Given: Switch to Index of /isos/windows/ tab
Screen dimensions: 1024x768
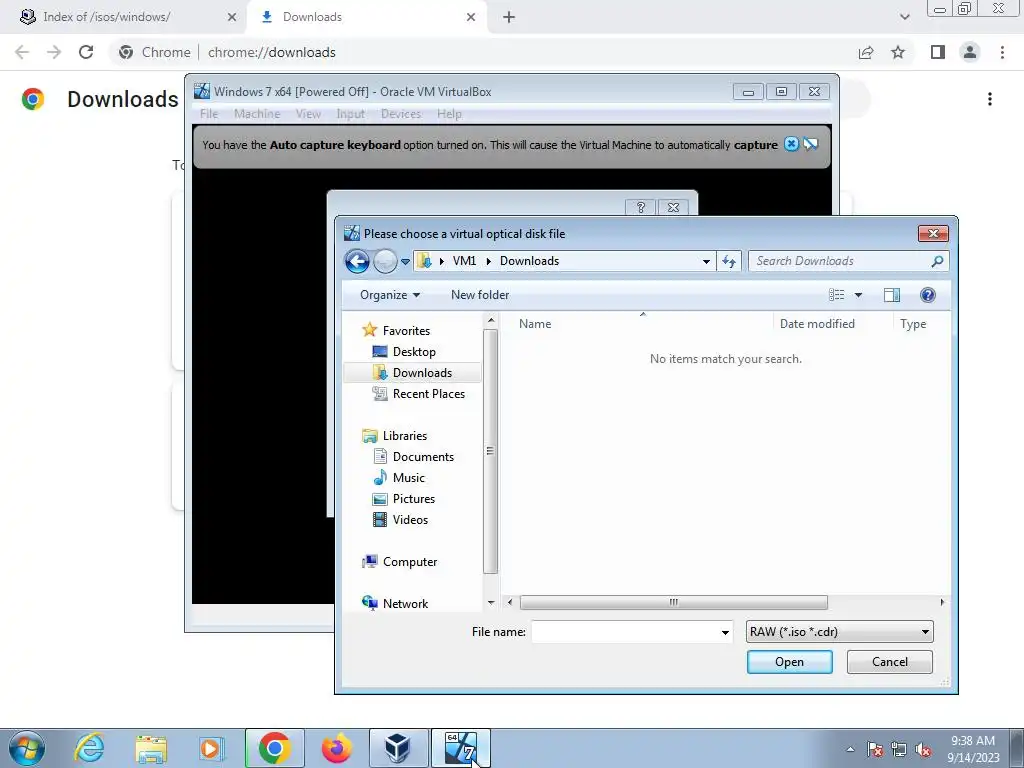Looking at the screenshot, I should pyautogui.click(x=106, y=17).
